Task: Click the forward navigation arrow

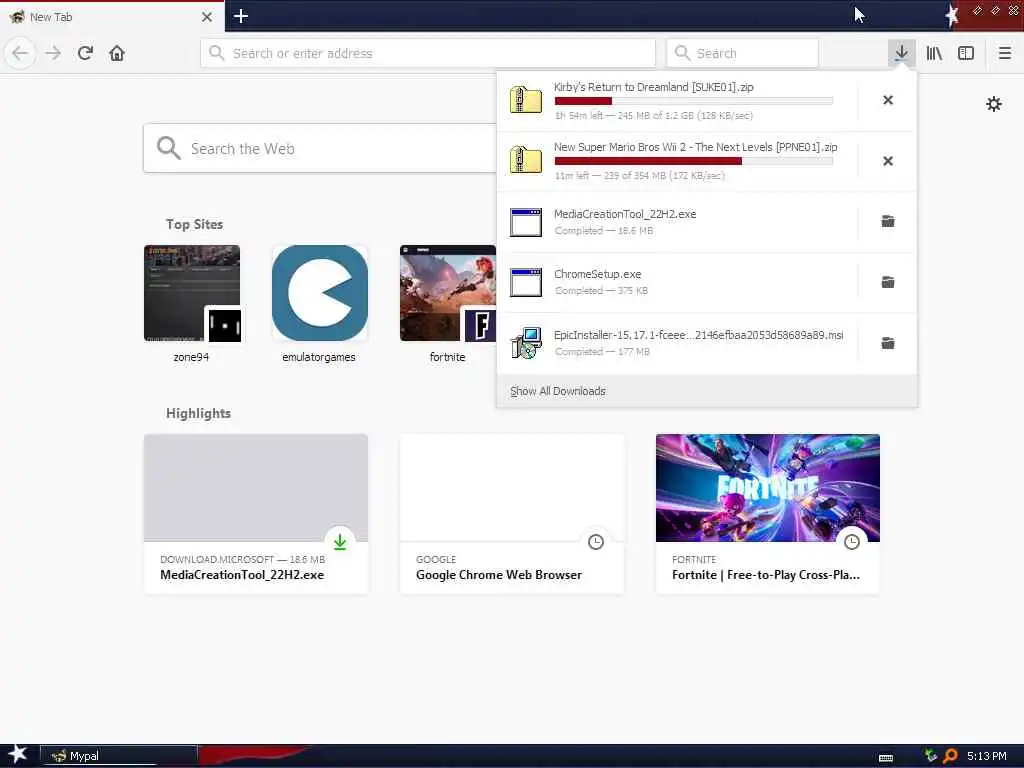Action: coord(53,53)
